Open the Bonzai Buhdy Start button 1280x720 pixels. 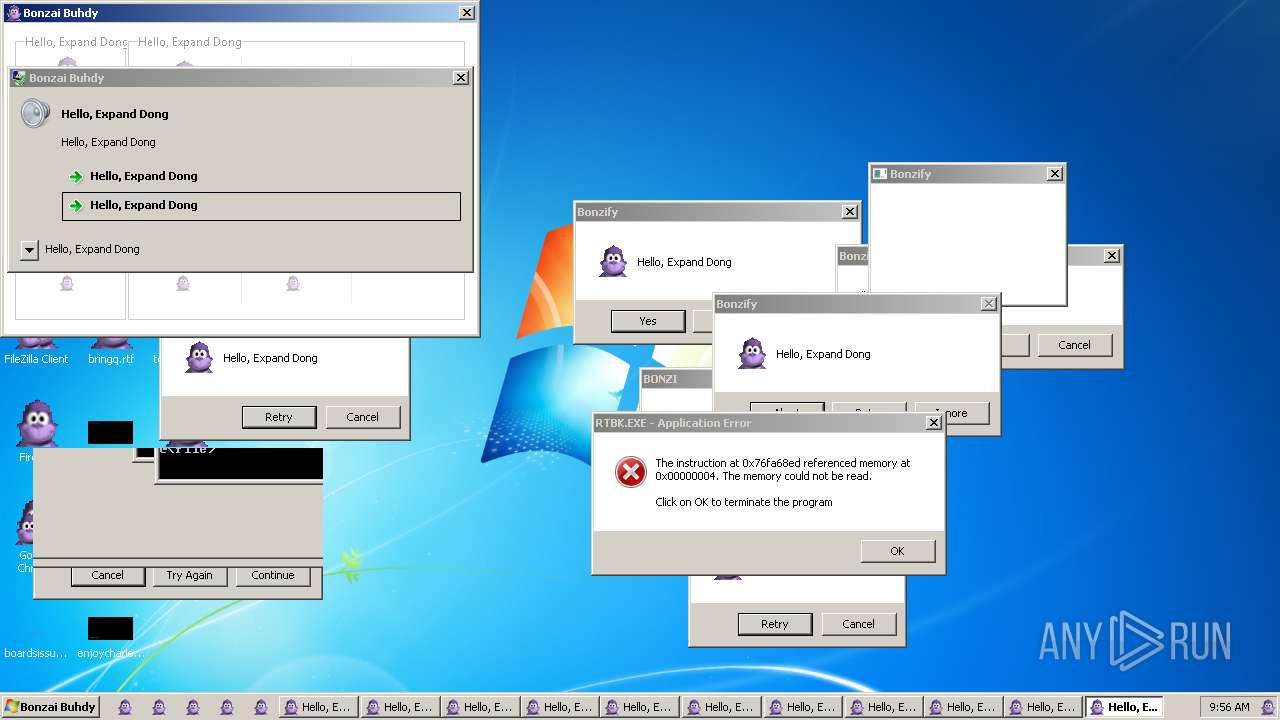50,707
